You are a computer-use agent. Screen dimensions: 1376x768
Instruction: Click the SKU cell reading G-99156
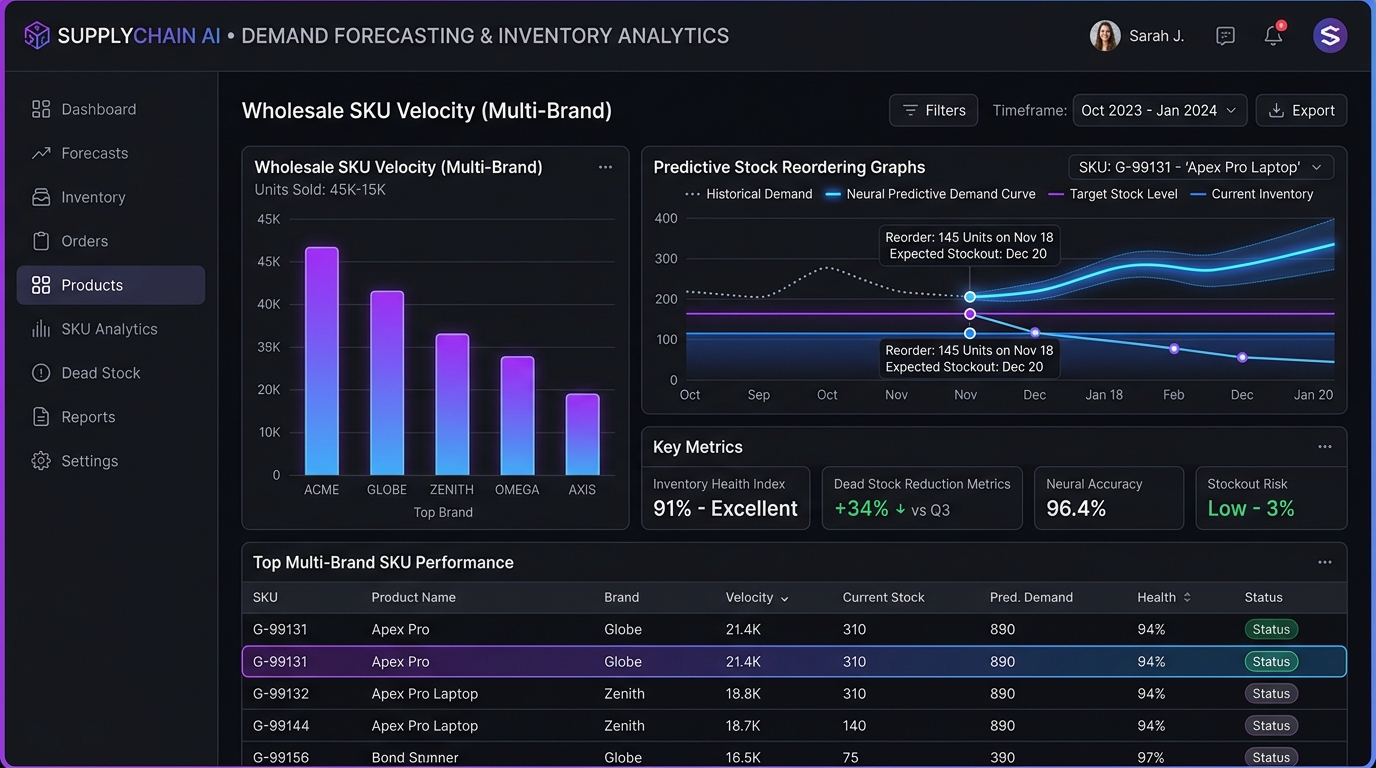click(x=281, y=757)
